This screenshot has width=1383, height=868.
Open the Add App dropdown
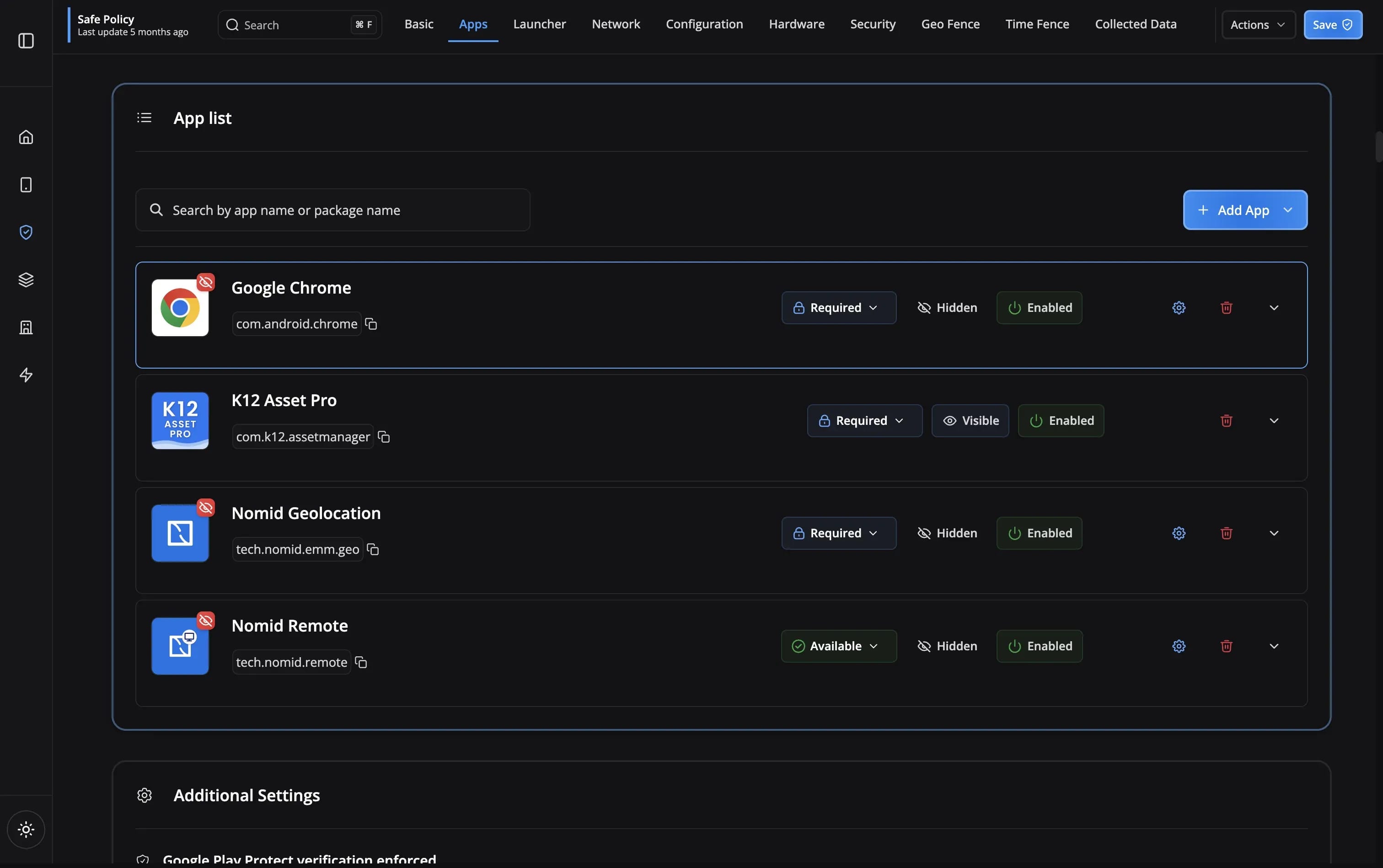point(1244,210)
